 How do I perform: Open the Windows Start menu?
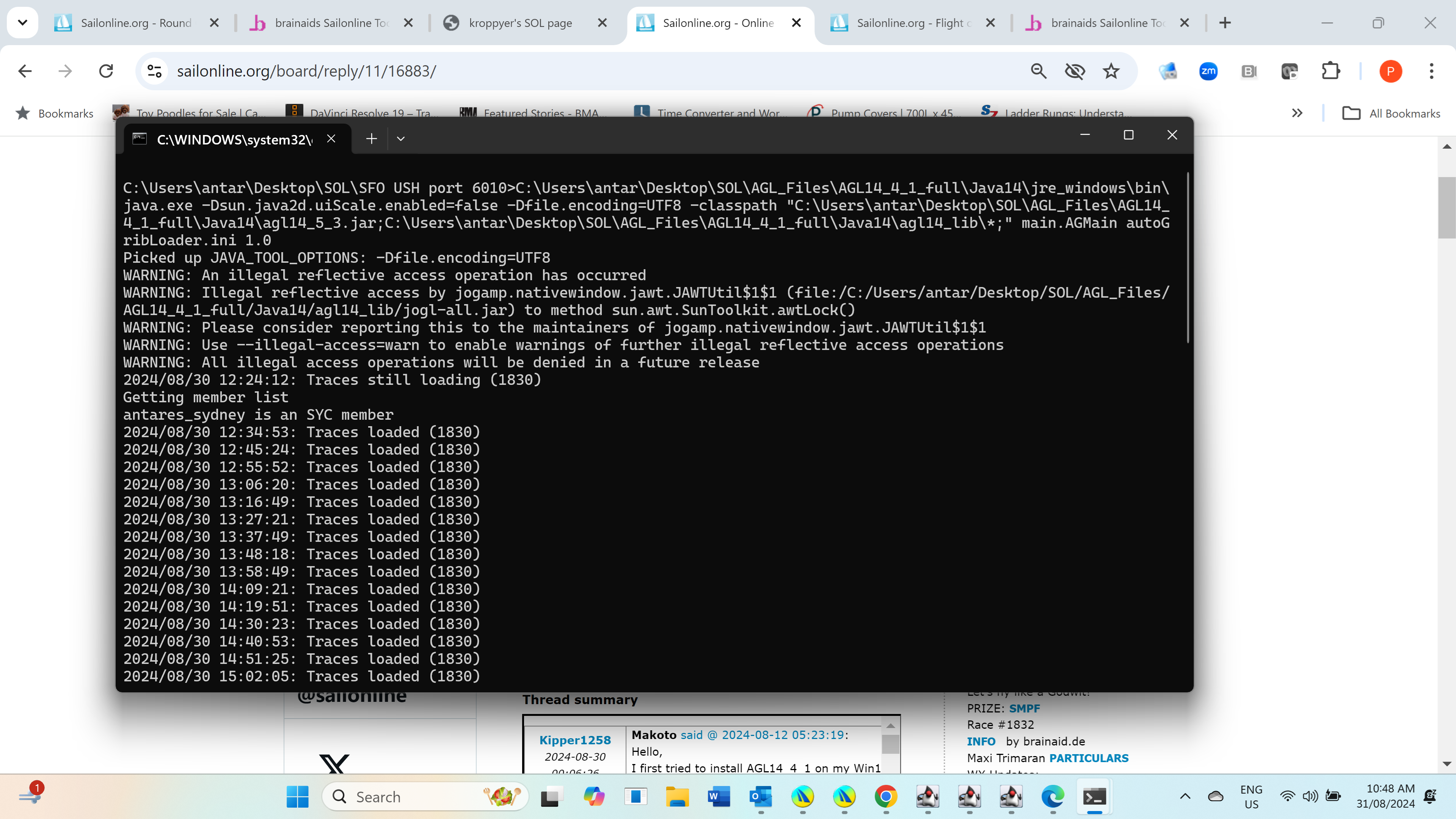coord(298,797)
